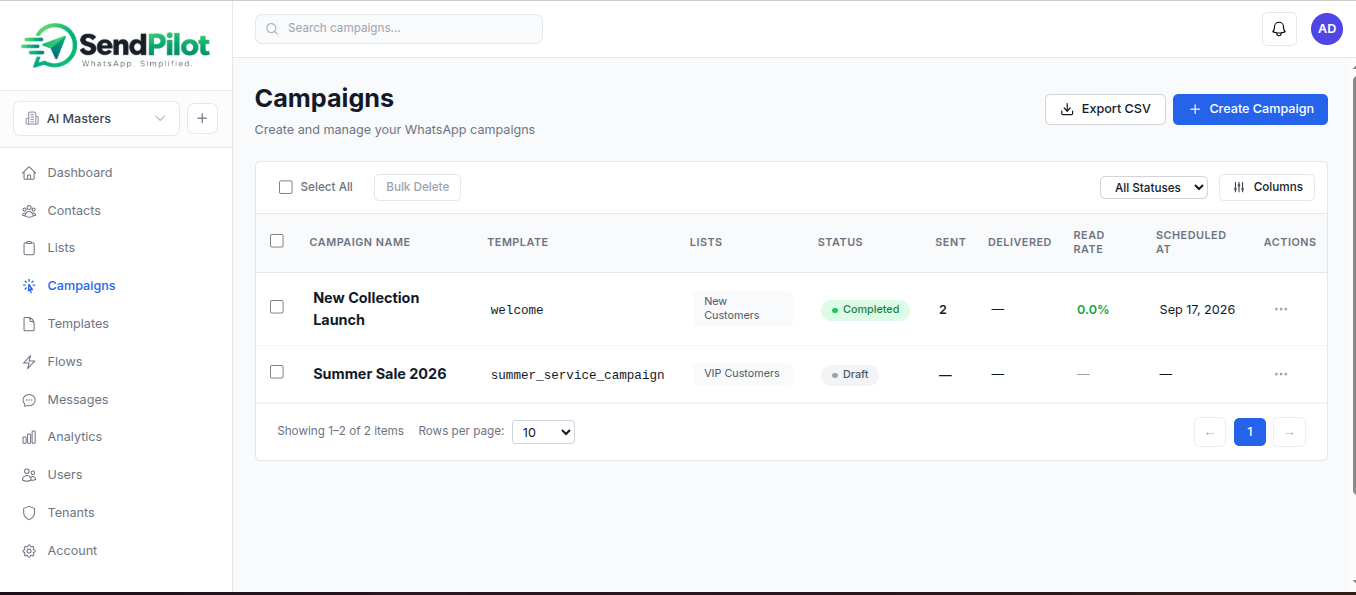Click the Scheduled At column header

[x=1191, y=242]
